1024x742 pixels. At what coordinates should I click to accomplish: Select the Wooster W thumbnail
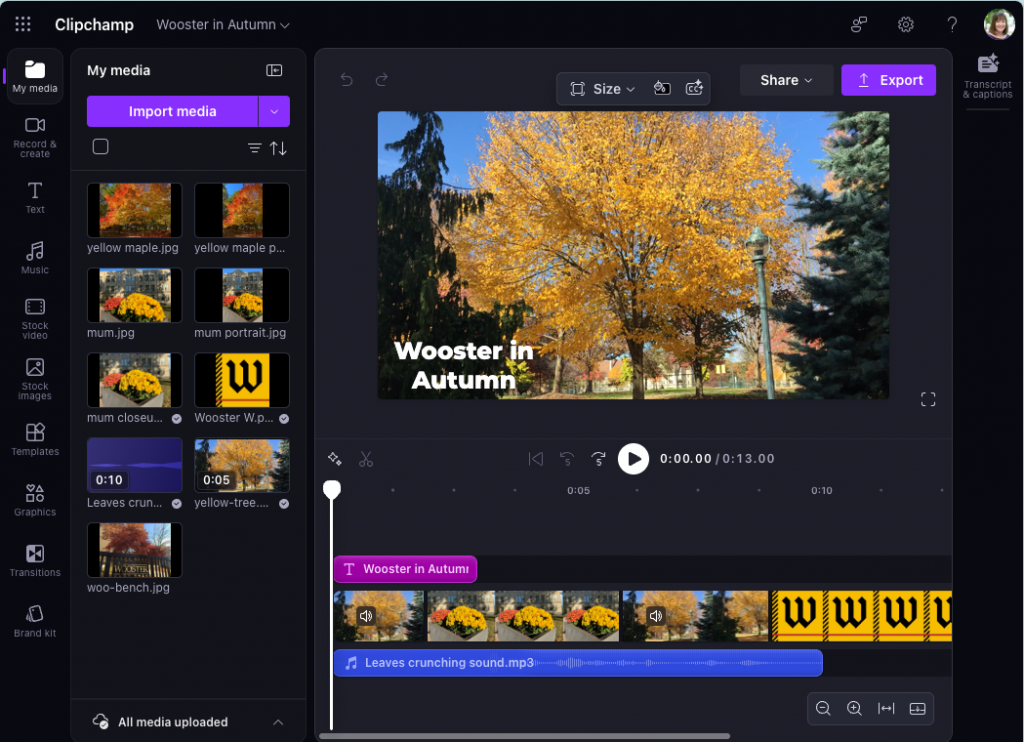[x=242, y=380]
